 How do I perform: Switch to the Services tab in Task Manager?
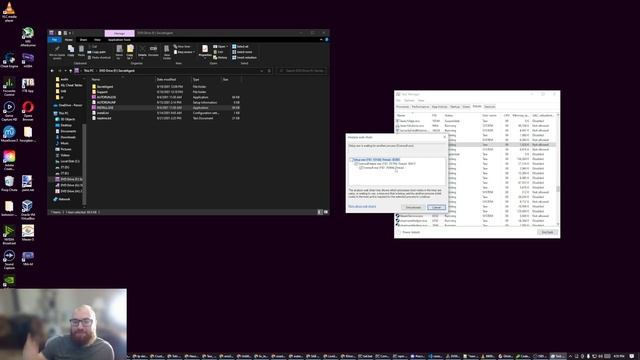[489, 107]
